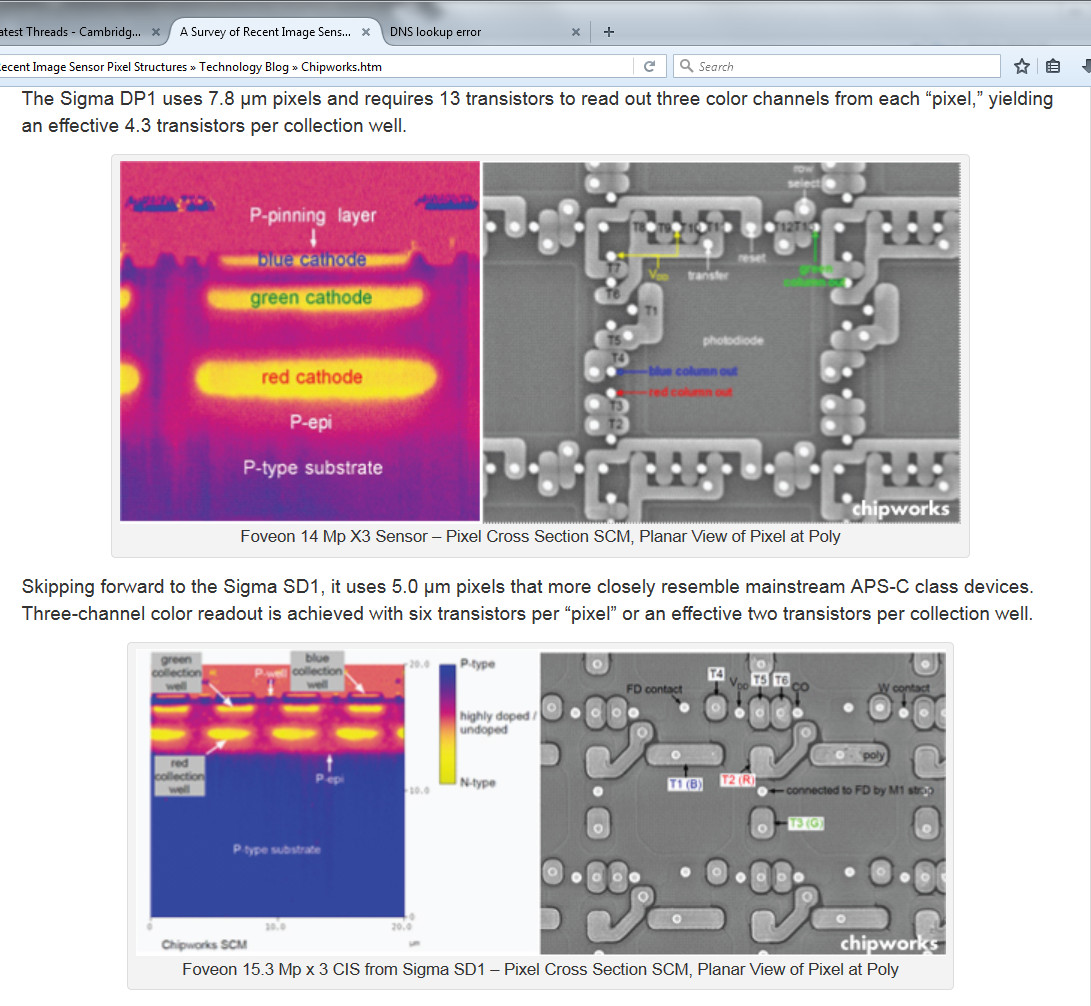This screenshot has width=1091, height=1006.
Task: Open the Sigma SD1 planar pixel view image
Action: tap(742, 803)
